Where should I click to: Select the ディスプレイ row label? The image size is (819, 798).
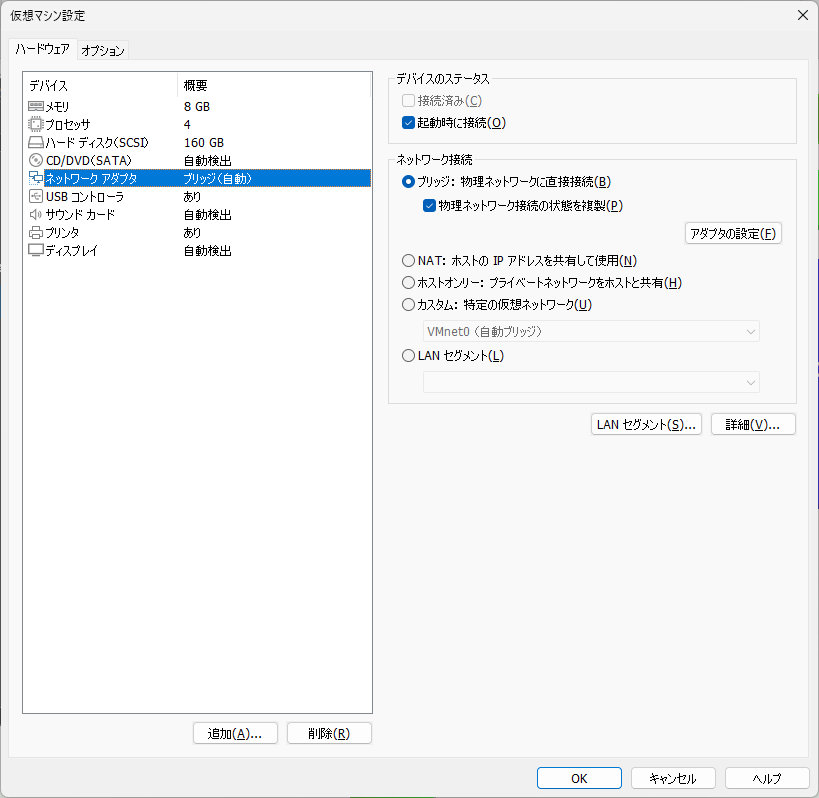pos(72,250)
